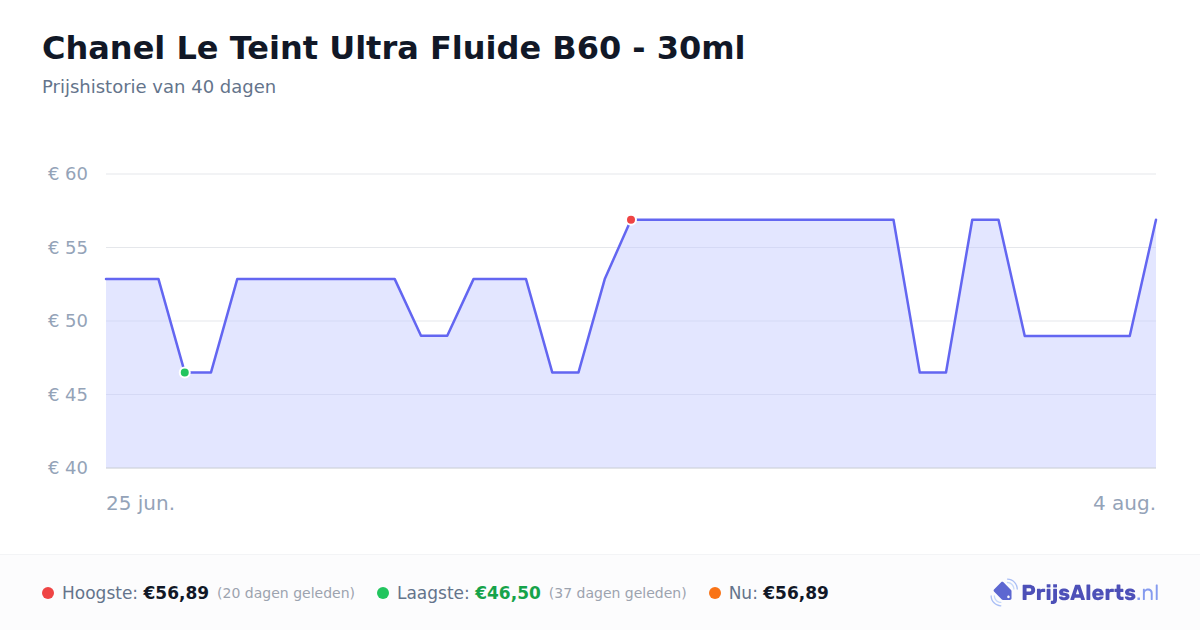Click the € 50 axis label
The width and height of the screenshot is (1200, 630).
click(x=68, y=321)
